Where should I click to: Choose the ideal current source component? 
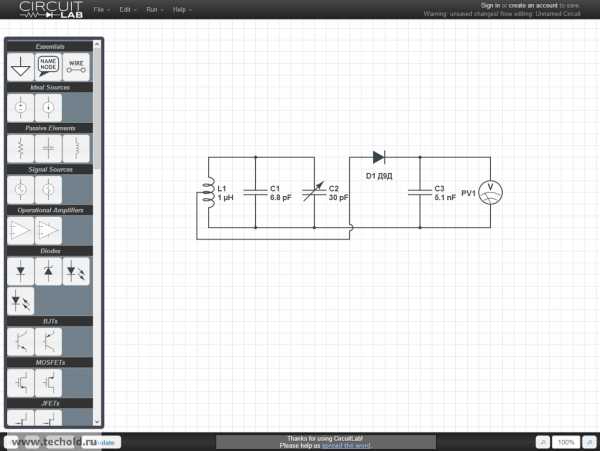48,108
